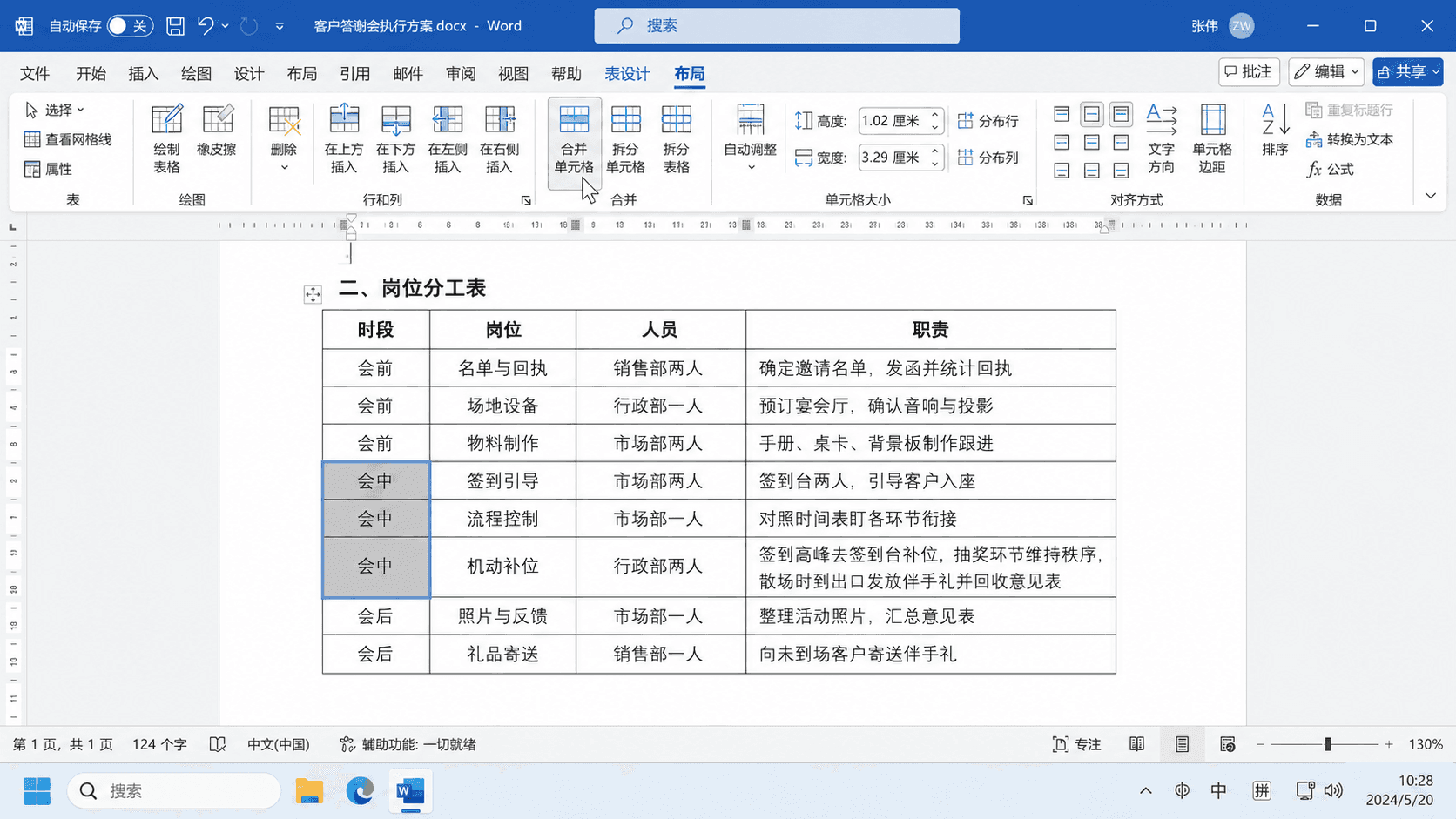
Task: Click the zoom slider handle
Action: pyautogui.click(x=1328, y=744)
